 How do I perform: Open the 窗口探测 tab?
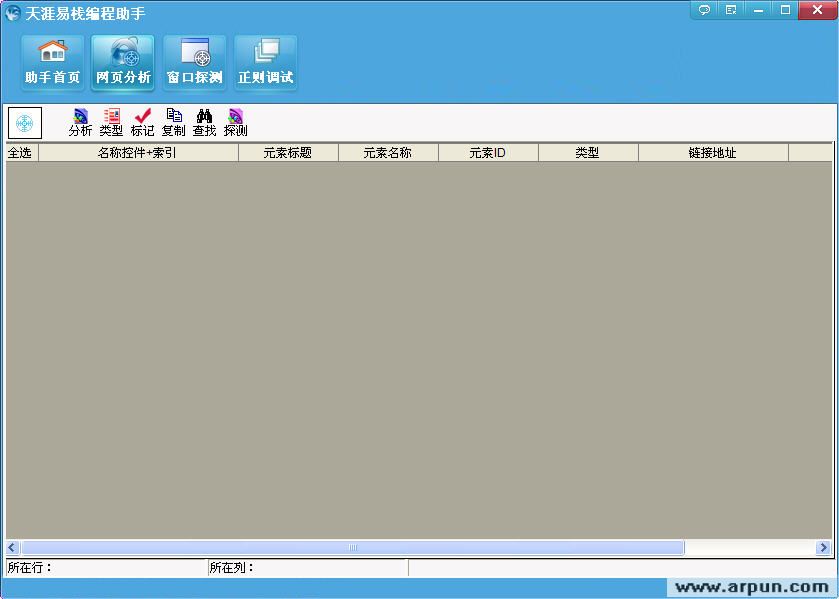point(195,63)
